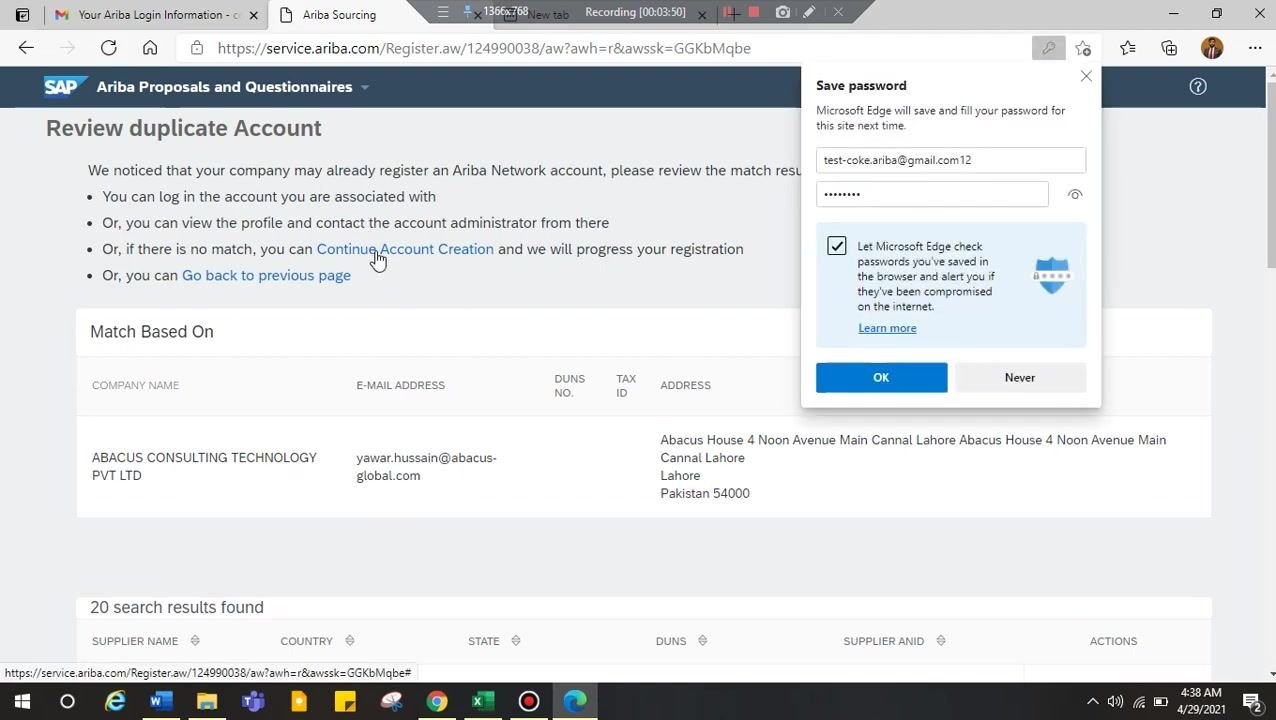Viewport: 1276px width, 720px height.
Task: Confirm saving password with OK
Action: [x=881, y=377]
